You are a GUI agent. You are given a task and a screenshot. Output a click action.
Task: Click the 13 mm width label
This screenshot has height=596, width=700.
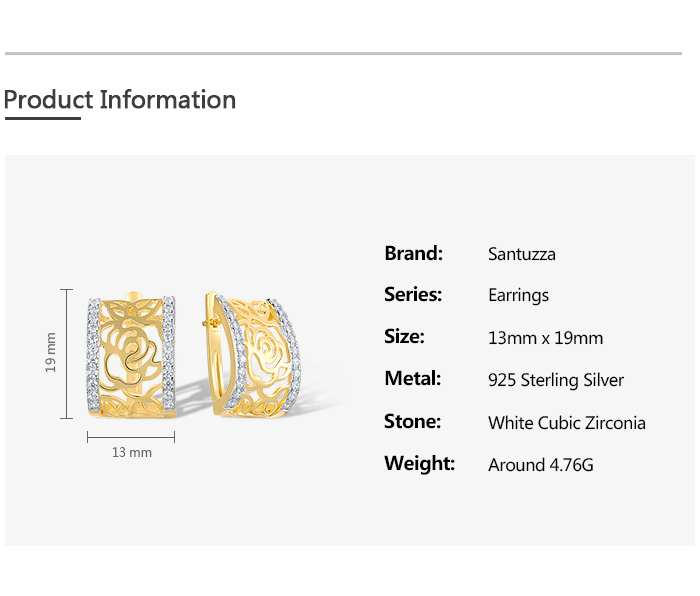(131, 453)
